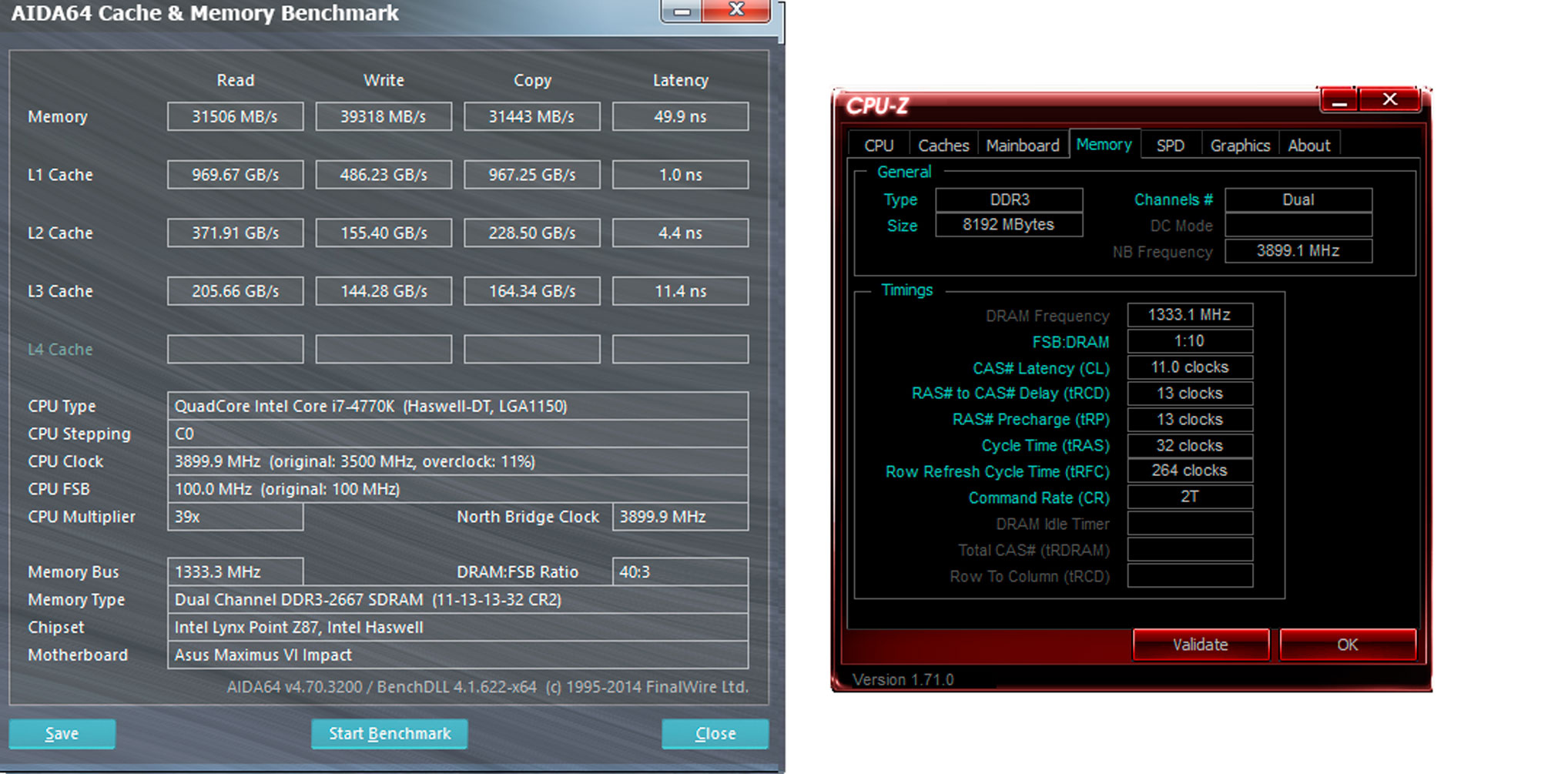
Task: Click L2 Cache copy 228.50 GB/s
Action: tap(531, 233)
